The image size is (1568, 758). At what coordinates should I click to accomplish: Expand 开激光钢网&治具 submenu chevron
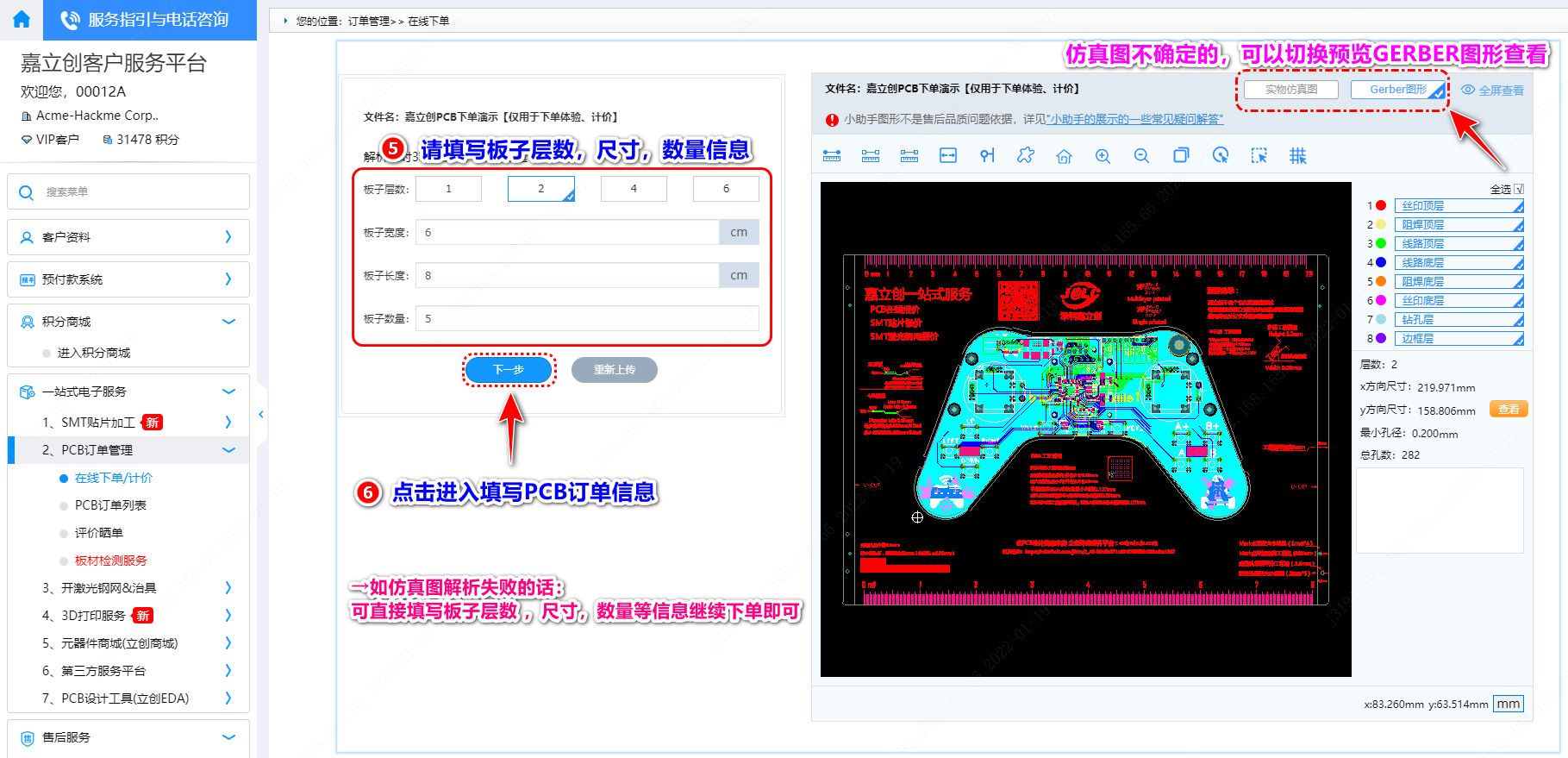tap(228, 587)
